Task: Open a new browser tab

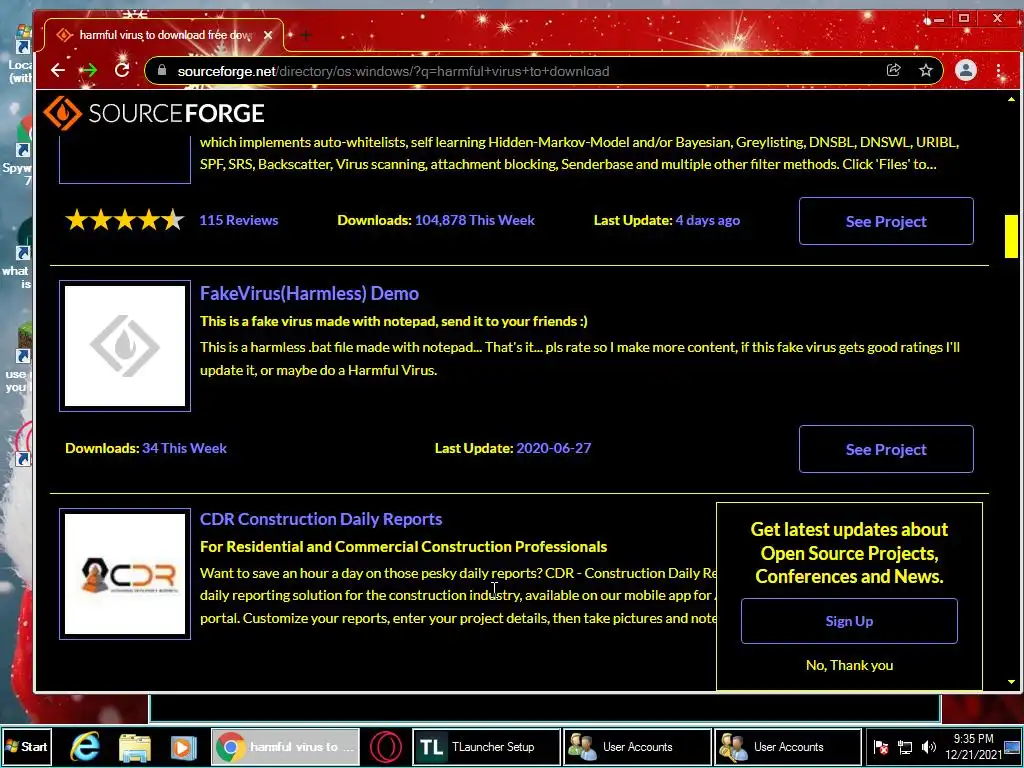Action: tap(305, 35)
